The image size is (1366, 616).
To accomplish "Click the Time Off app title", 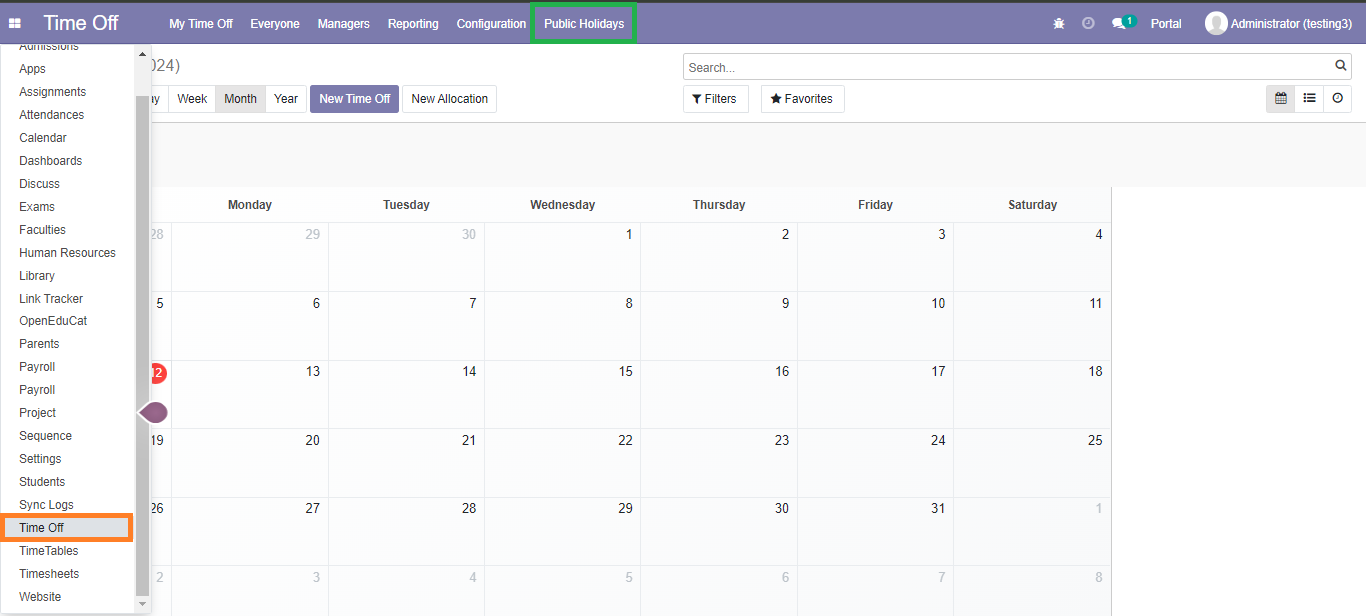I will coord(81,23).
